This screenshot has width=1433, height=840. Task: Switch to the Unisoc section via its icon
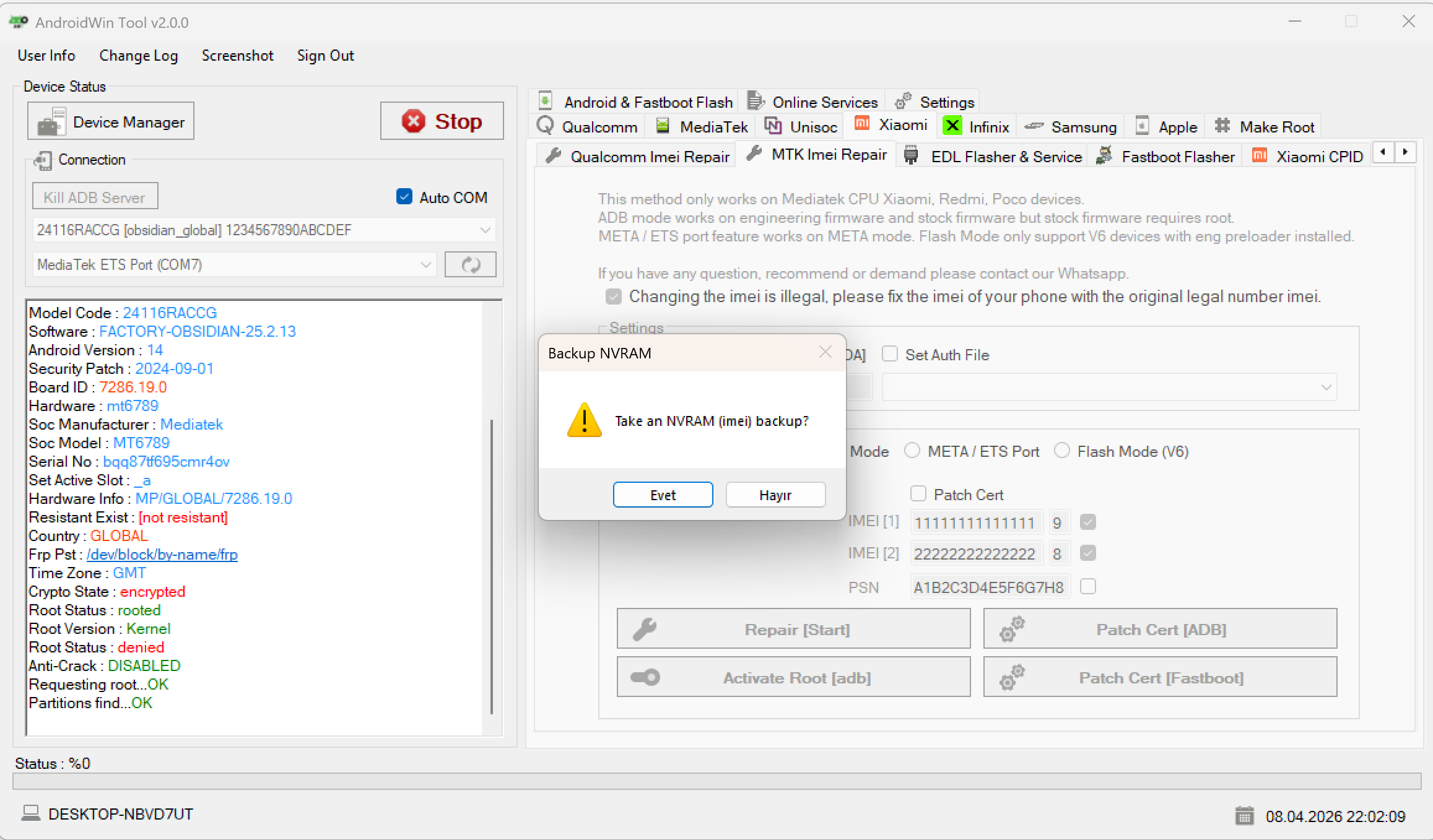[772, 126]
